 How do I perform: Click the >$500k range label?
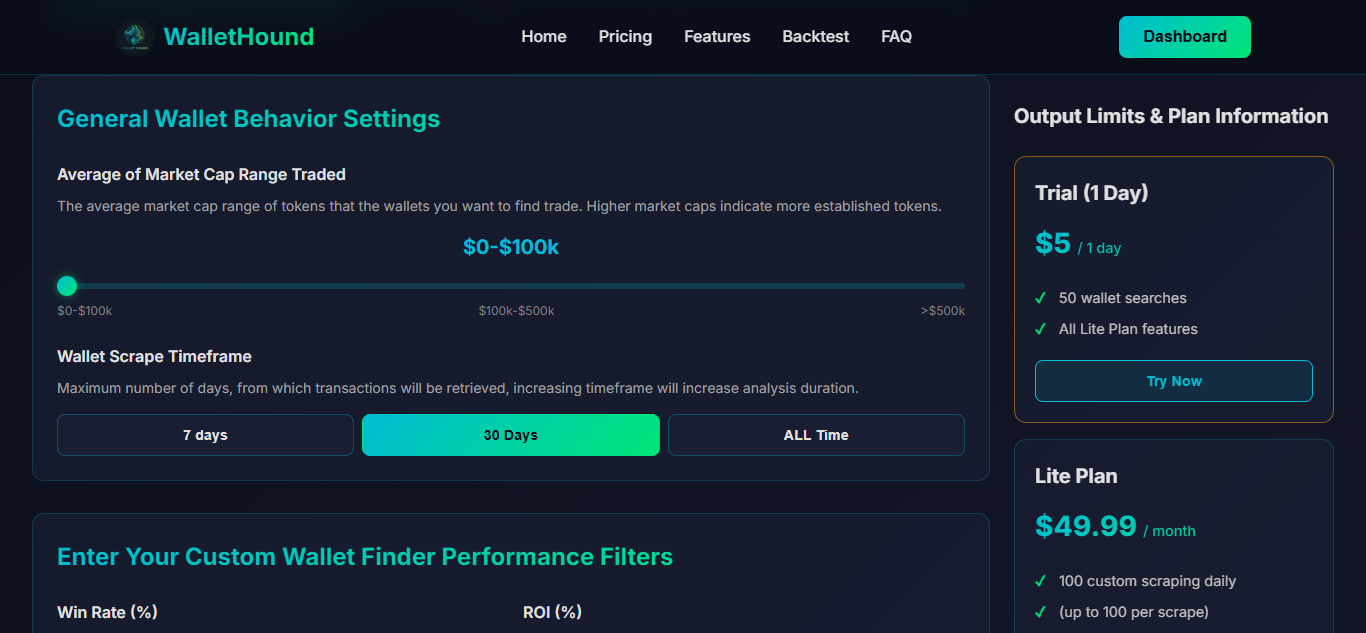point(942,310)
